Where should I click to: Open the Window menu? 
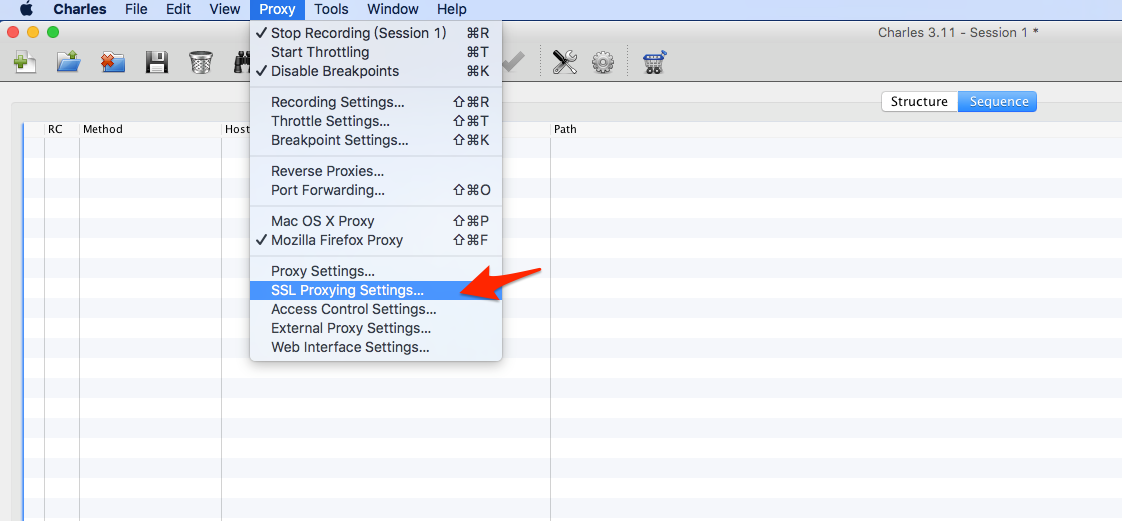393,9
